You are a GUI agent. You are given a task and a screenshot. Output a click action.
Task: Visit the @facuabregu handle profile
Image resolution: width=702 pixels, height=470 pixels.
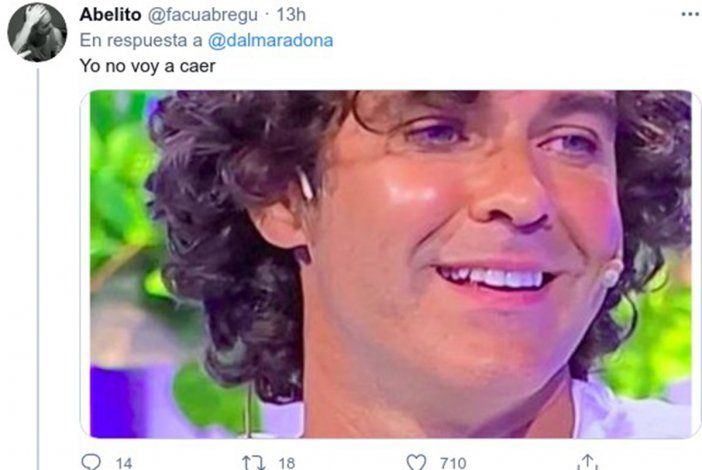point(203,15)
